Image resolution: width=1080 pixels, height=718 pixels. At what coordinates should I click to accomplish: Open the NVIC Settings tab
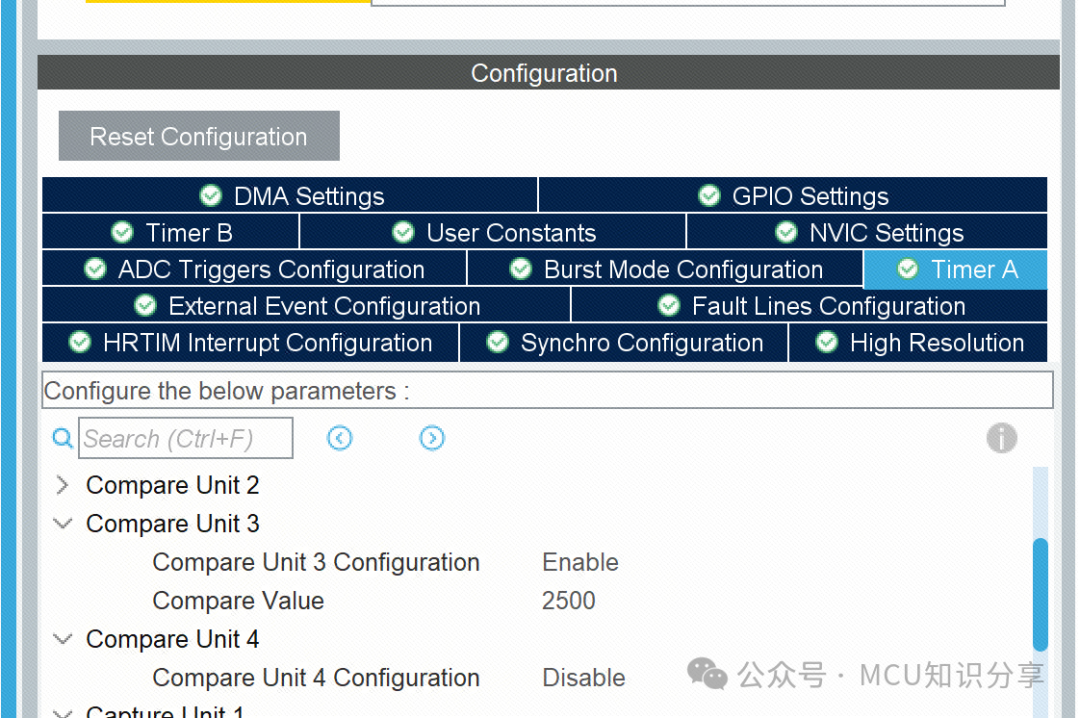867,232
